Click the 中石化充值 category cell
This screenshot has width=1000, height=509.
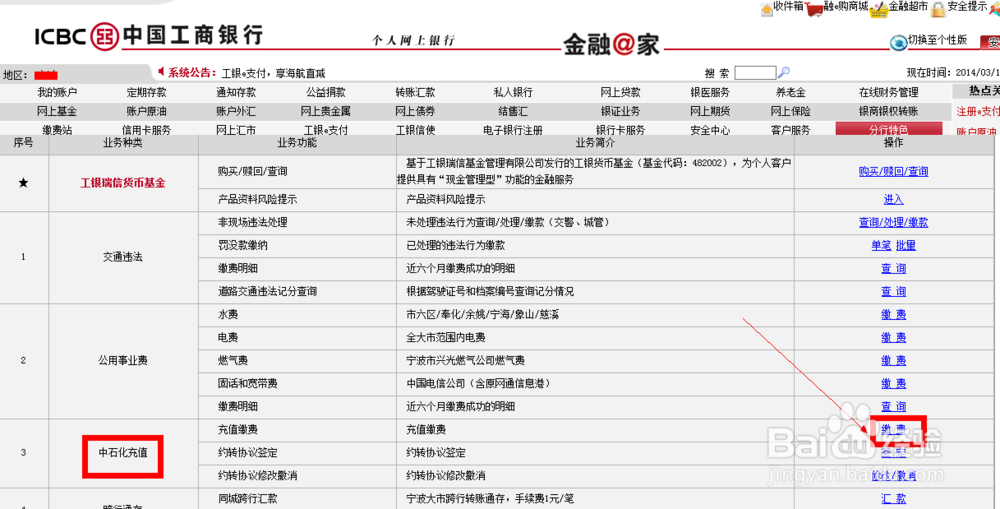(123, 453)
